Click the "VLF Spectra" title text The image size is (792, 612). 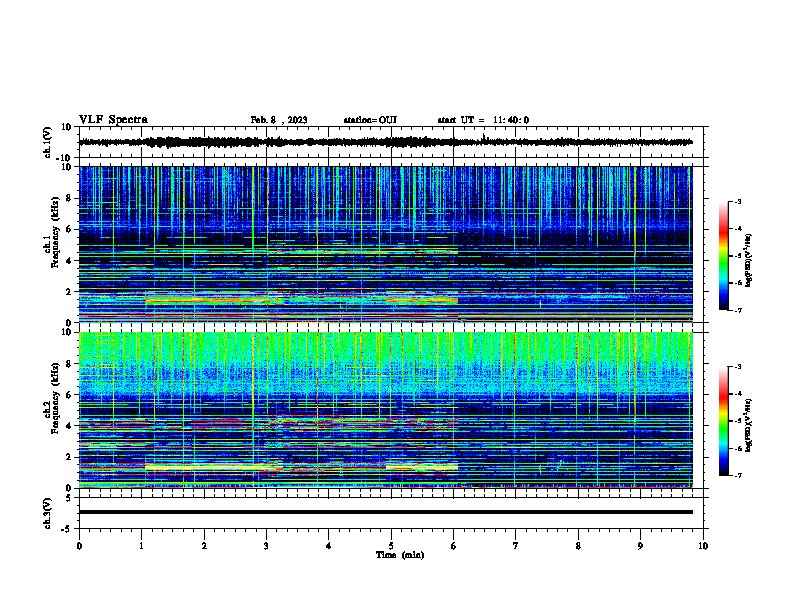113,120
